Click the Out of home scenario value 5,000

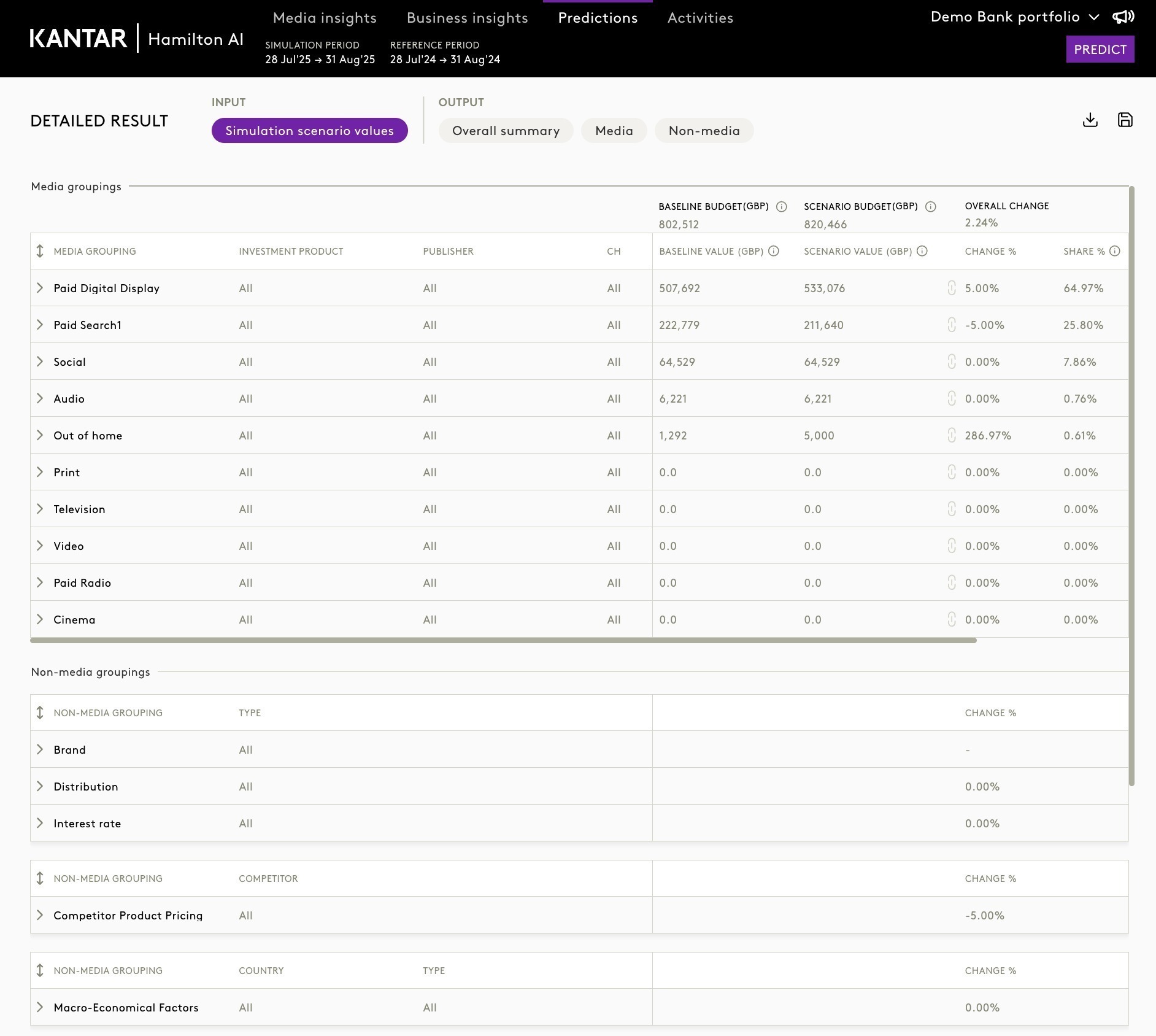819,435
